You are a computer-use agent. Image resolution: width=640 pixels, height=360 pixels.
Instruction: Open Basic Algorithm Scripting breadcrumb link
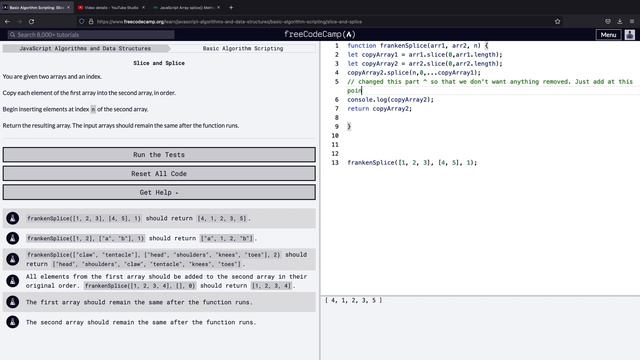243,48
